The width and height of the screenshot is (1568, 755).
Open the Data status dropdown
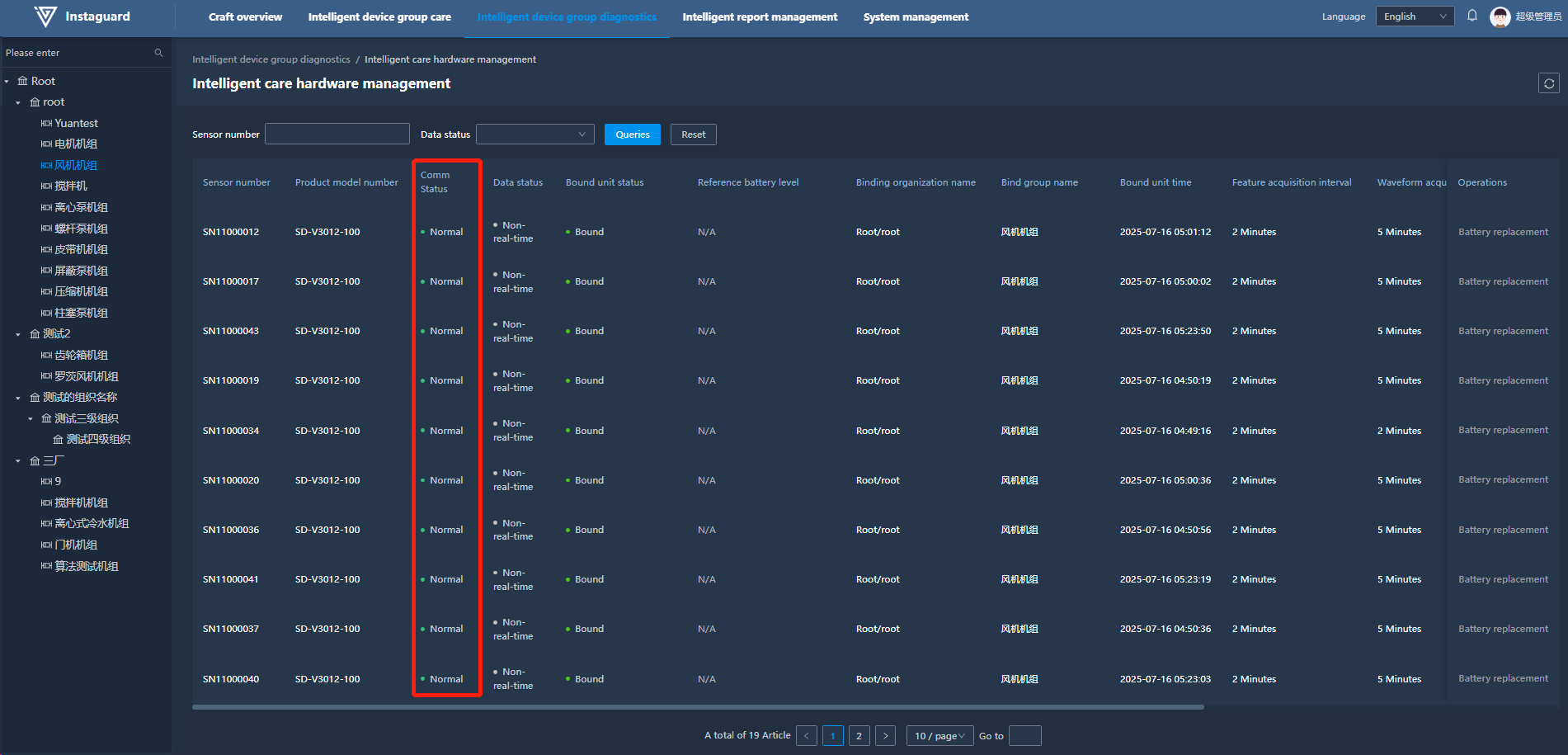(534, 134)
